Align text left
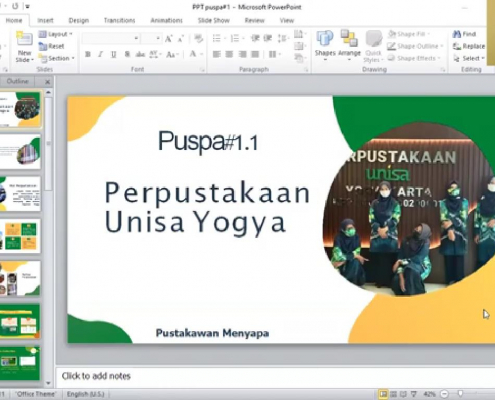Viewport: 495px width, 400px height. point(217,54)
